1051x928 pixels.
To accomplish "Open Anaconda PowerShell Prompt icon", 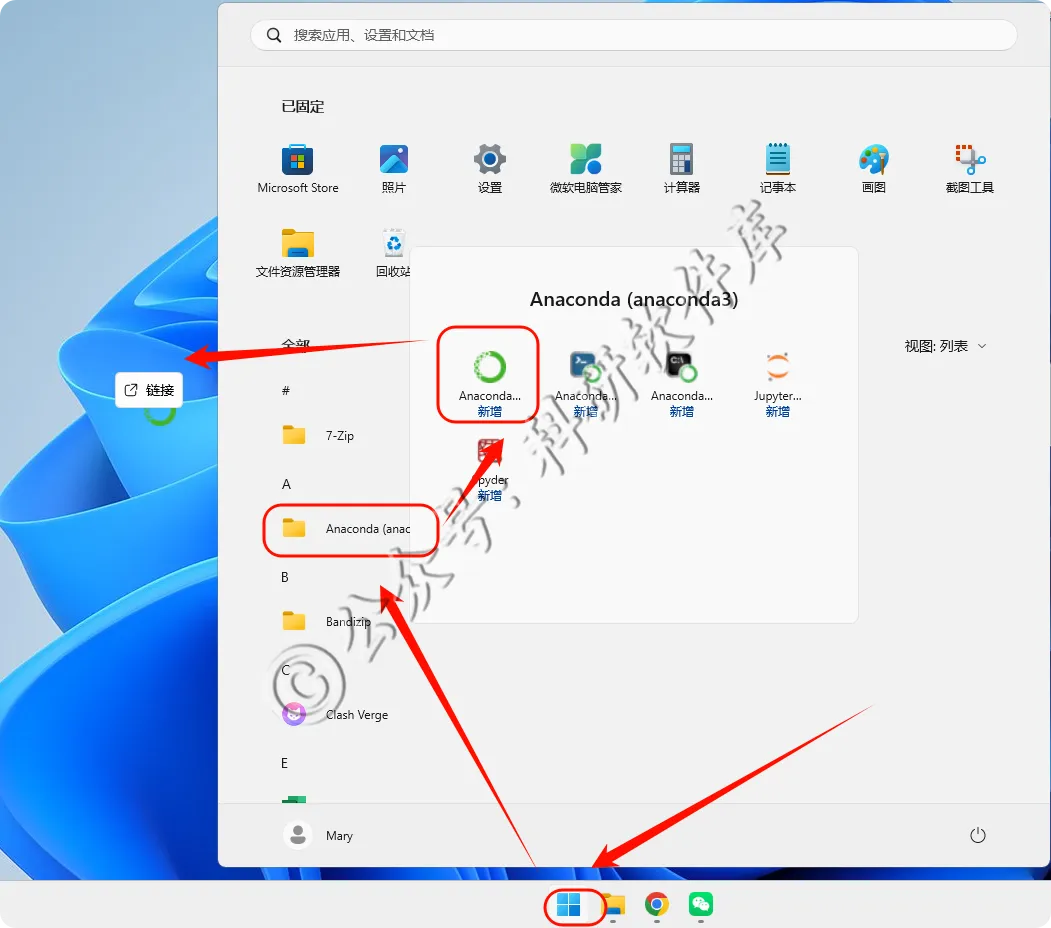I will click(585, 384).
